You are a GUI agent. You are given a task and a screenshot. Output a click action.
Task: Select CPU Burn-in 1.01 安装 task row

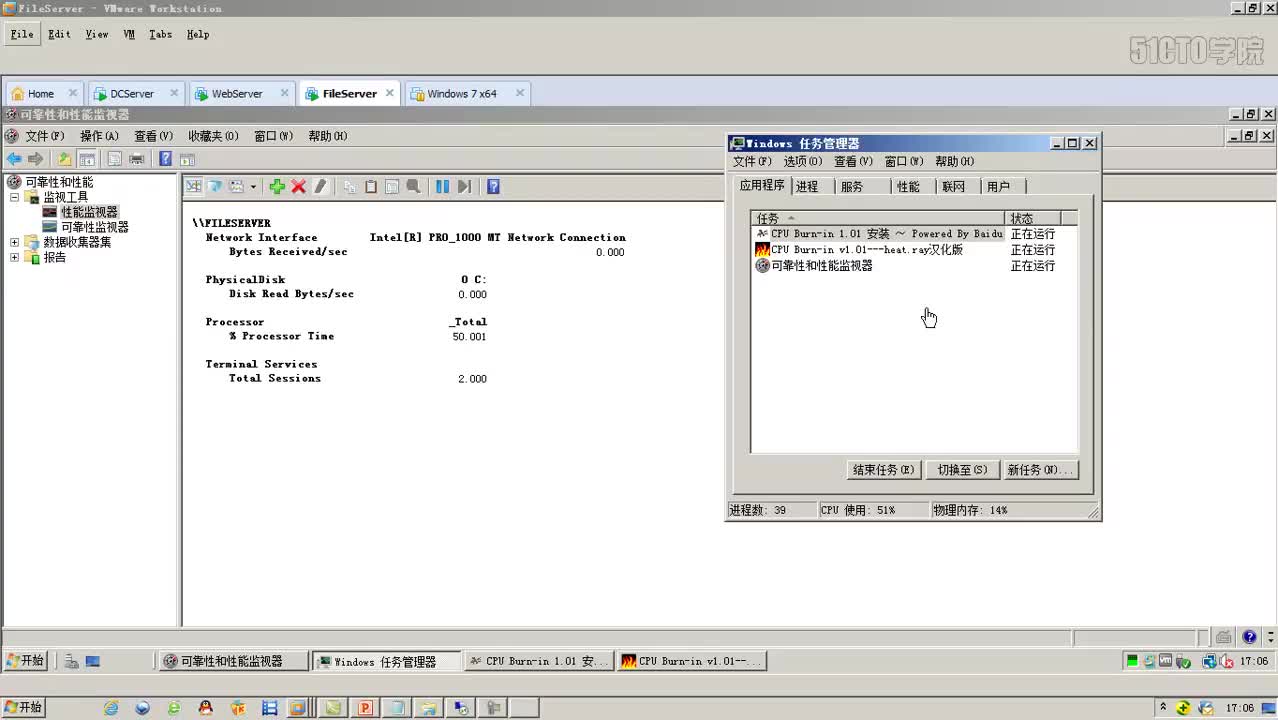(x=915, y=234)
